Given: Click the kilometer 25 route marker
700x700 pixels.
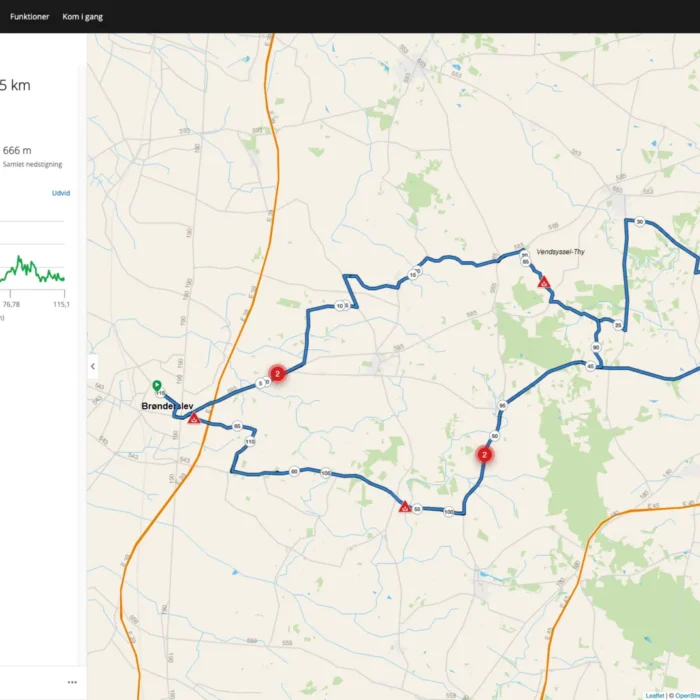Looking at the screenshot, I should click(619, 325).
